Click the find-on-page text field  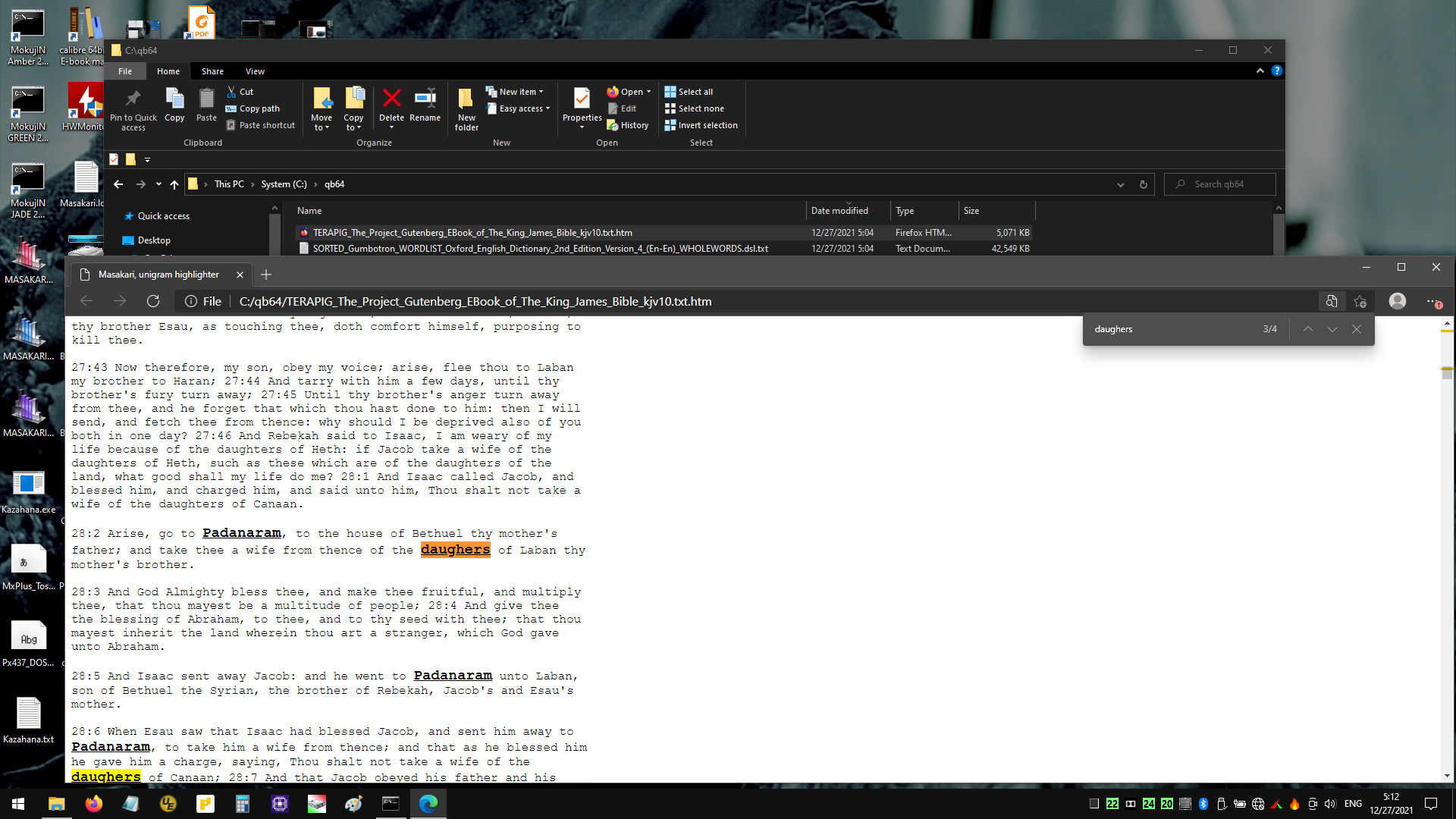(x=1172, y=329)
